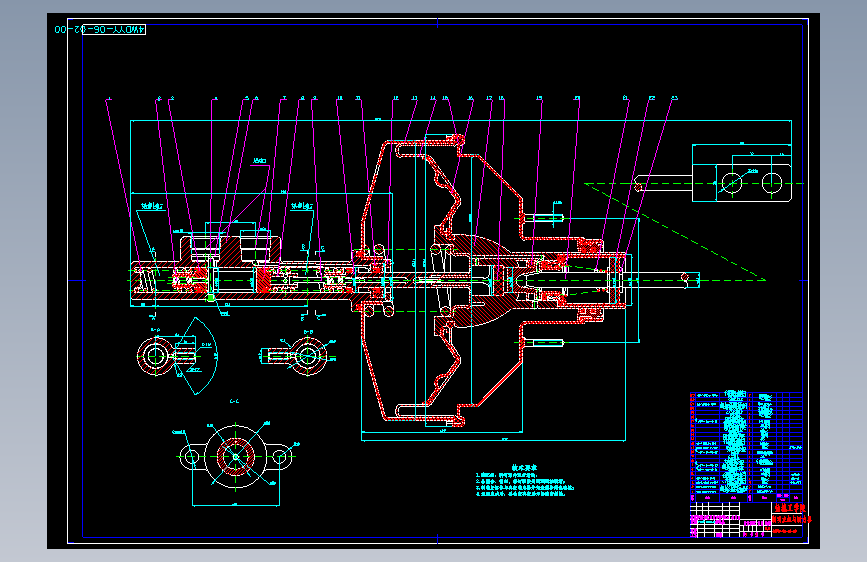Viewport: 867px width, 562px height.
Task: Click the parts list table
Action: [746, 446]
